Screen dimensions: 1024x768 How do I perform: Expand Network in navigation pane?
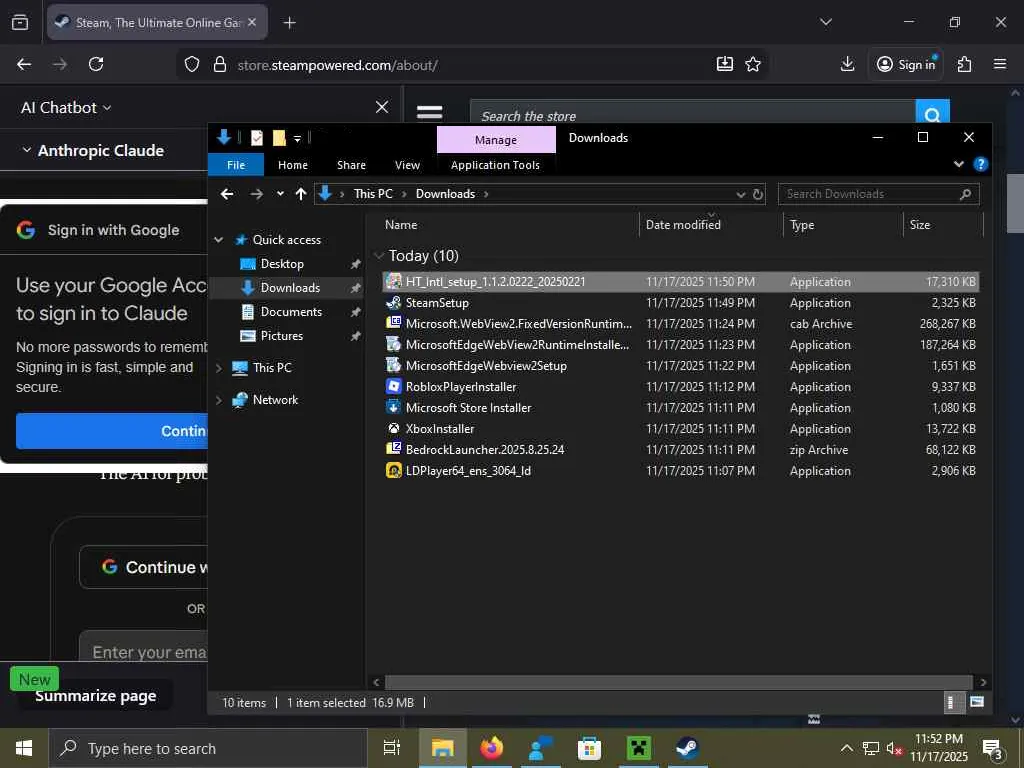tap(219, 400)
